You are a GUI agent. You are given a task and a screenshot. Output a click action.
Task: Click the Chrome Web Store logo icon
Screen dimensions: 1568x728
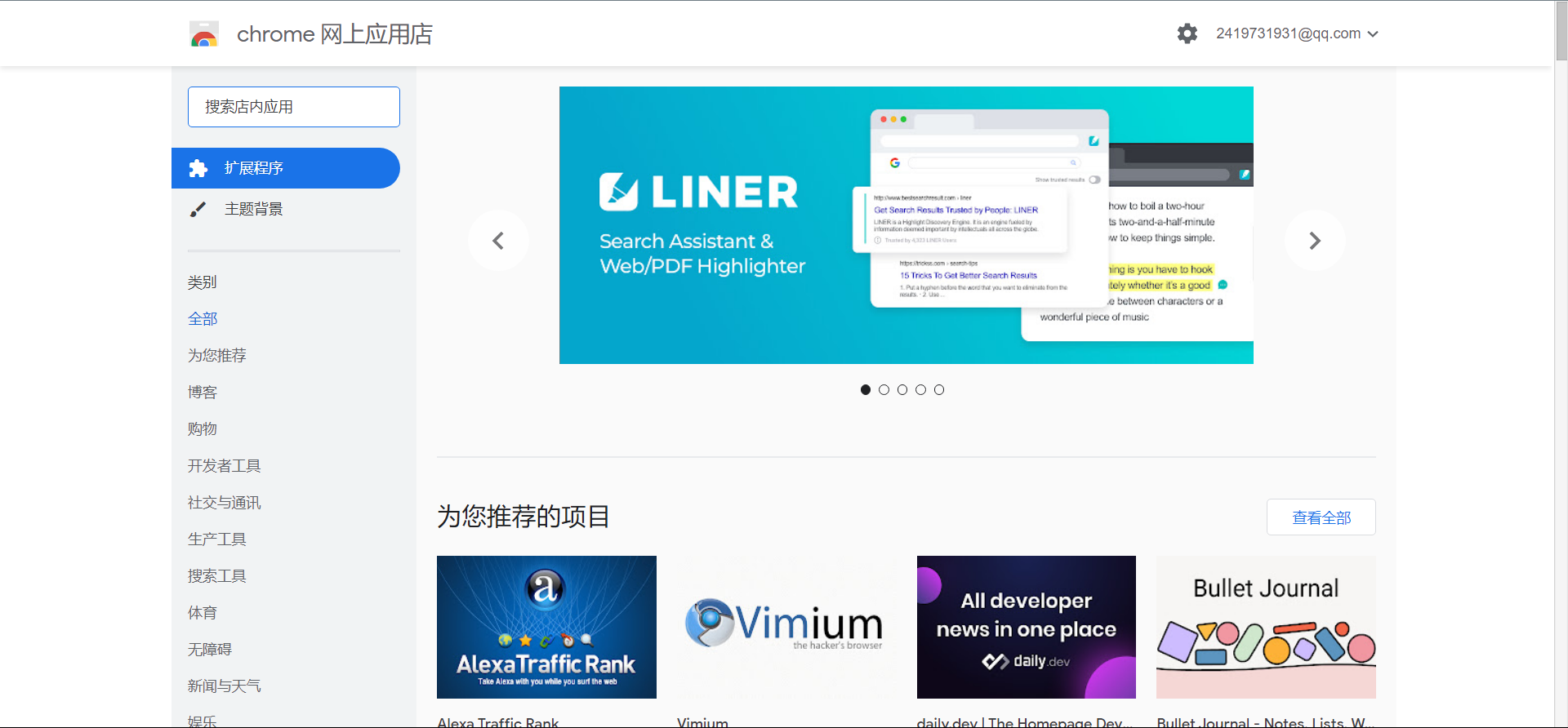click(x=204, y=33)
